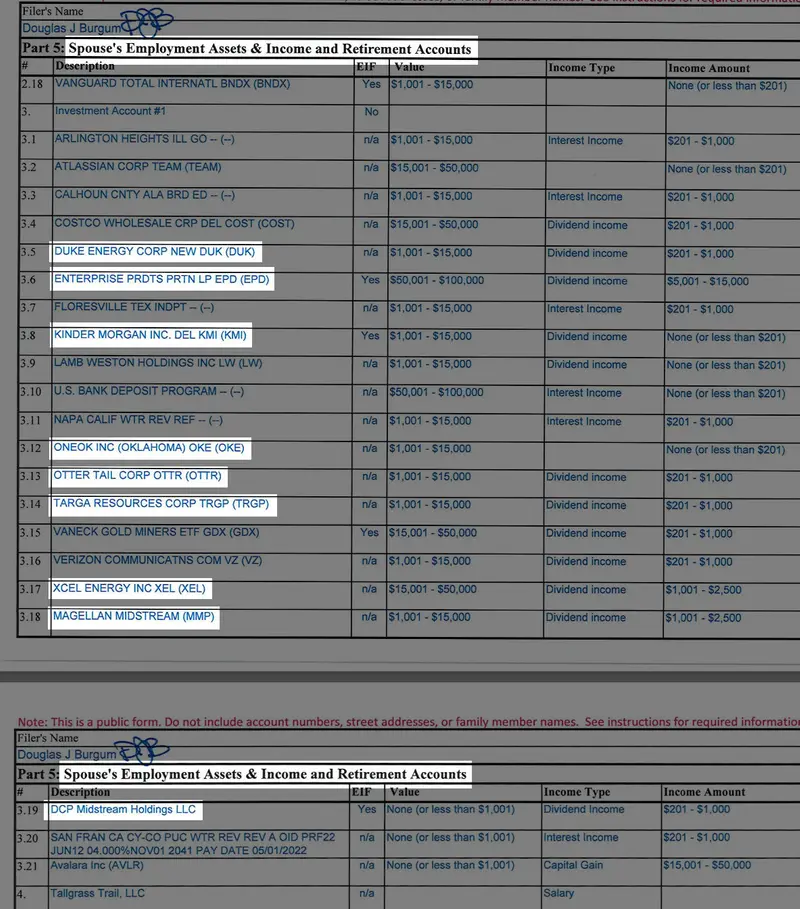Image resolution: width=800 pixels, height=909 pixels.
Task: Click the XCEL ENERGY INC XEL description
Action: (x=129, y=589)
